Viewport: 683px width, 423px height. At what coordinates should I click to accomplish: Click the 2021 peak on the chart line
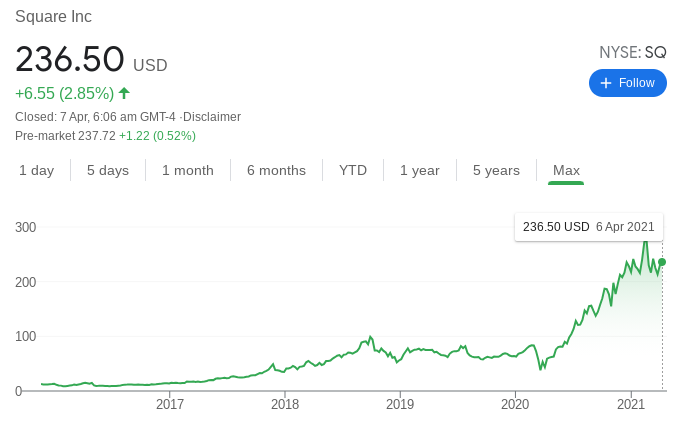pyautogui.click(x=645, y=242)
